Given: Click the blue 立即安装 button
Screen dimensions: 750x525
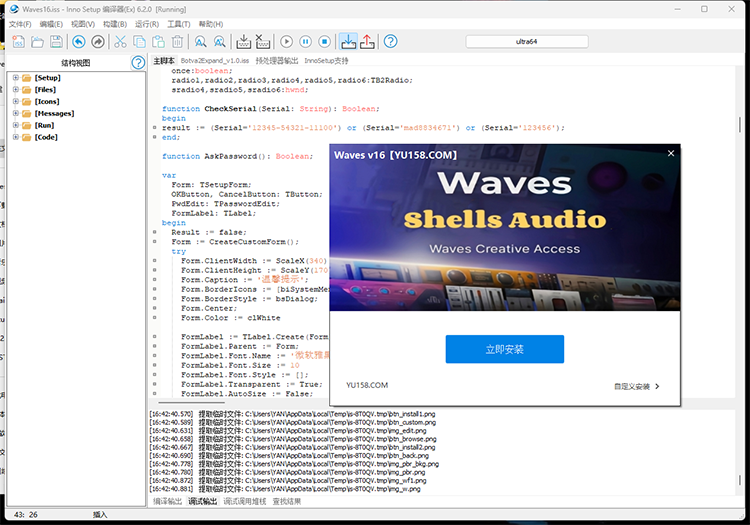Looking at the screenshot, I should pyautogui.click(x=505, y=349).
